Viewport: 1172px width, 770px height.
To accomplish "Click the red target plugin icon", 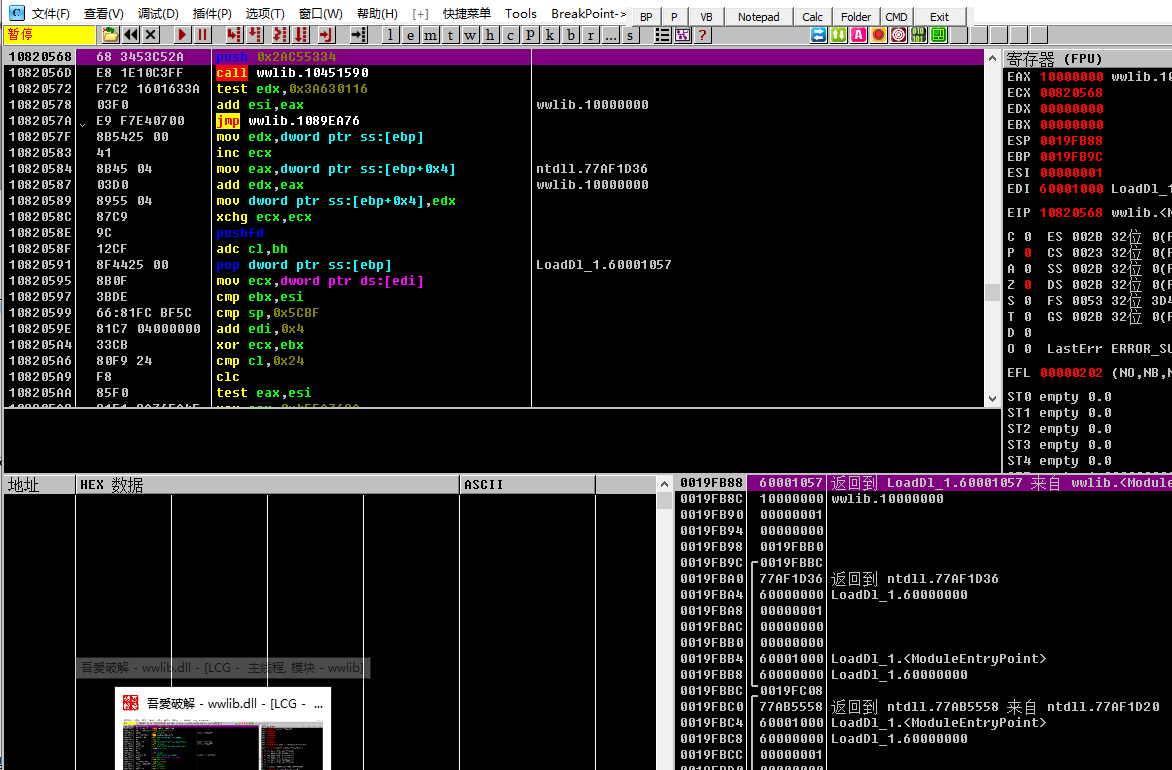I will (x=898, y=34).
